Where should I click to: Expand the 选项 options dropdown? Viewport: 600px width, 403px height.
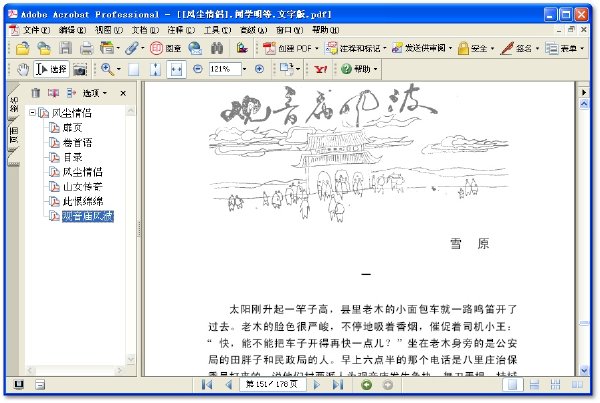(95, 93)
